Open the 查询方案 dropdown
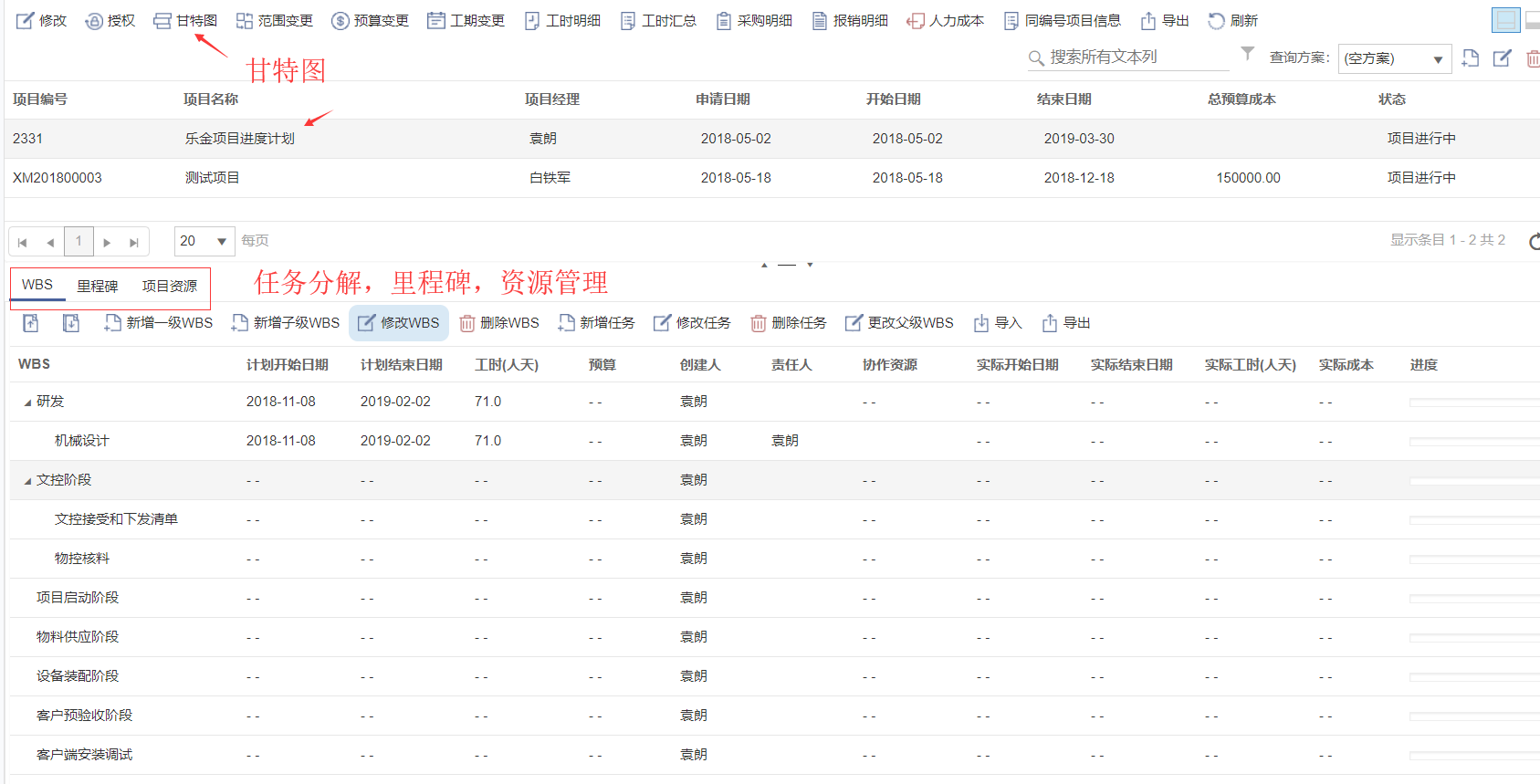Screen dimensions: 1540x784 coord(1394,59)
